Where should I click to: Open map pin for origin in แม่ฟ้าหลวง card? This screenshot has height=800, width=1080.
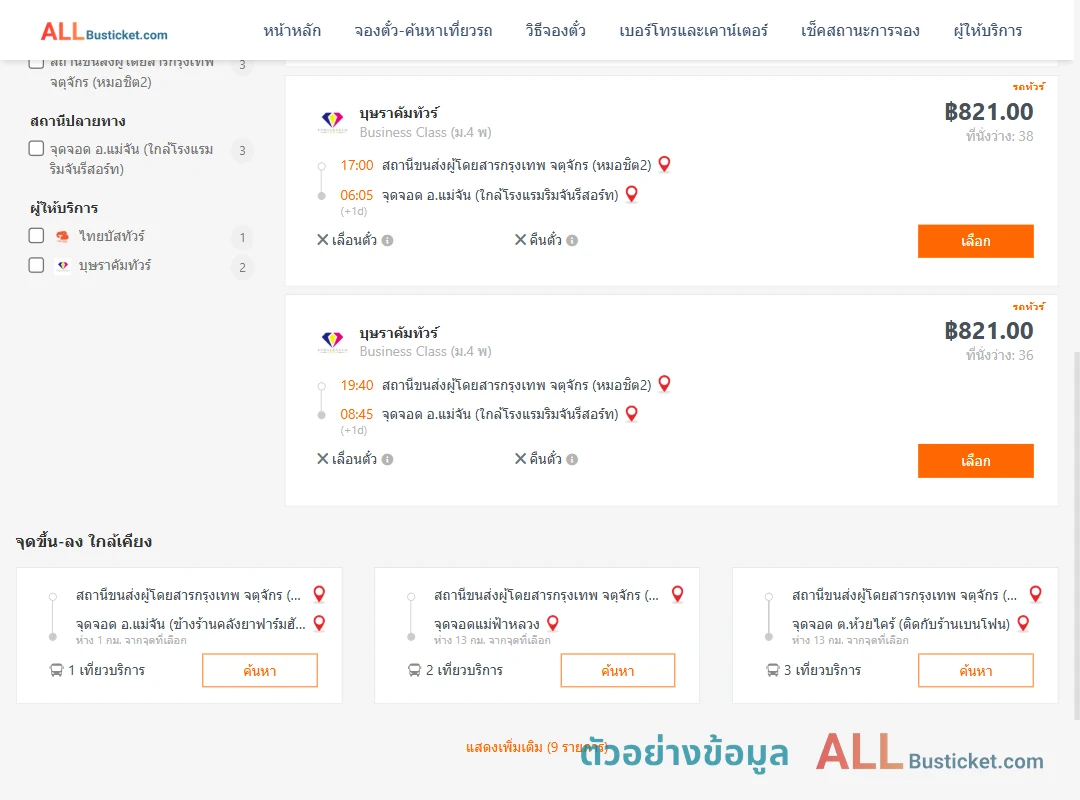click(678, 594)
